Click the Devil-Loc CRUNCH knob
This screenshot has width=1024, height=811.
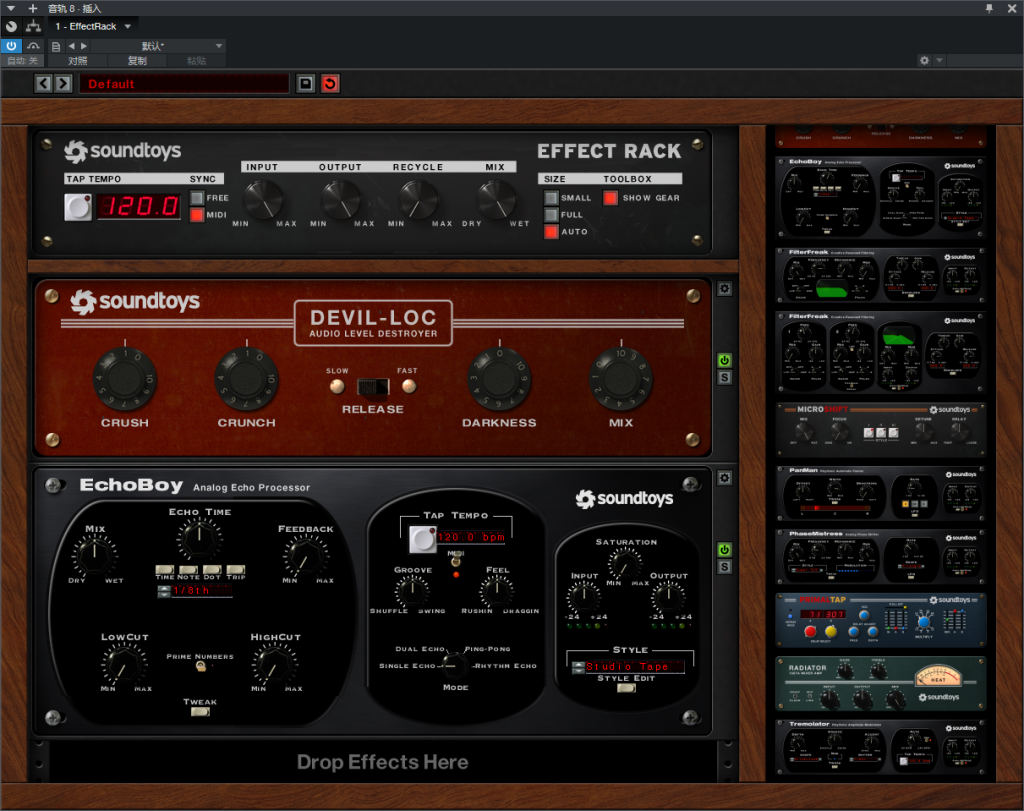(x=246, y=379)
